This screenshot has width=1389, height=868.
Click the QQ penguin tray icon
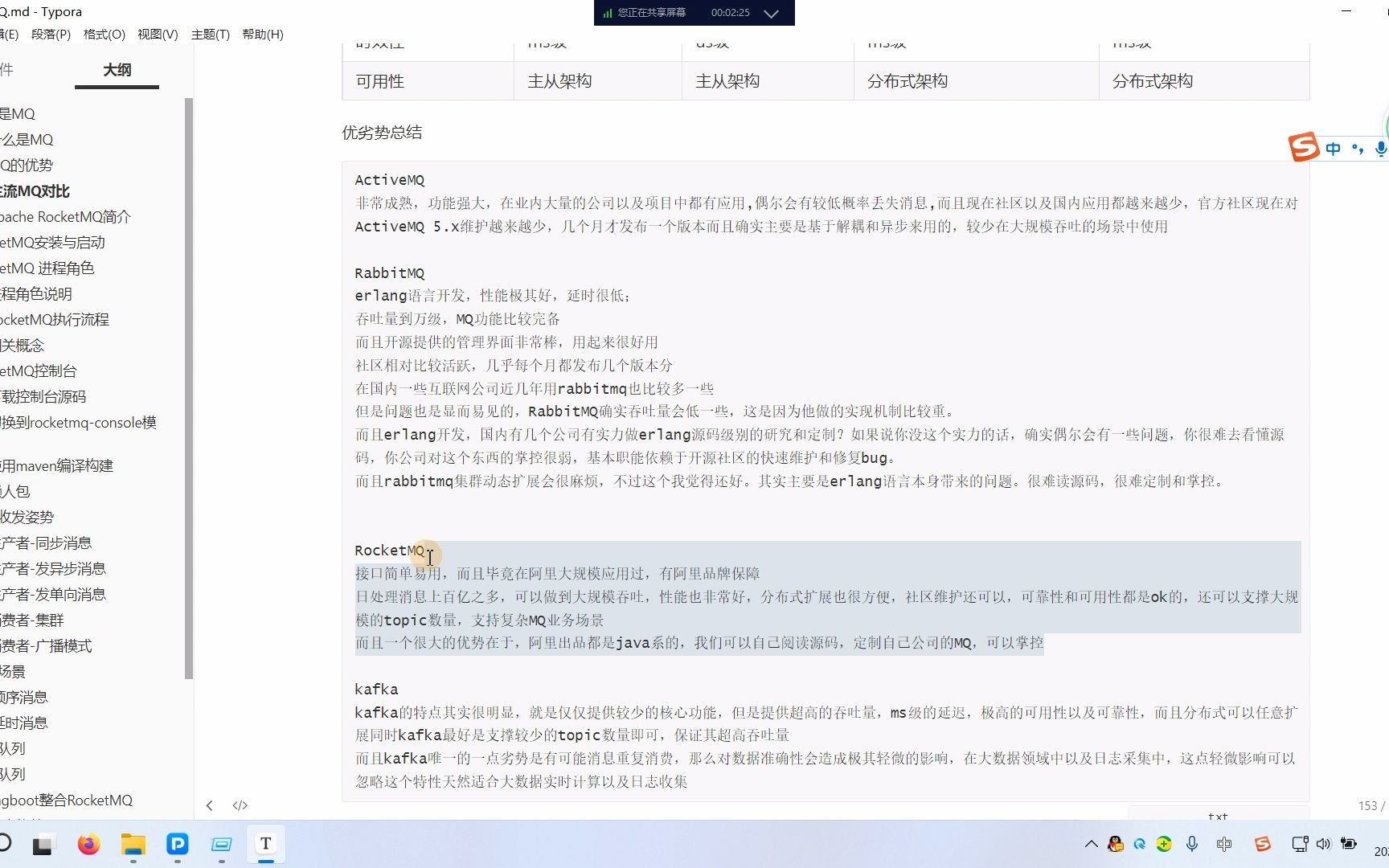click(x=1116, y=844)
